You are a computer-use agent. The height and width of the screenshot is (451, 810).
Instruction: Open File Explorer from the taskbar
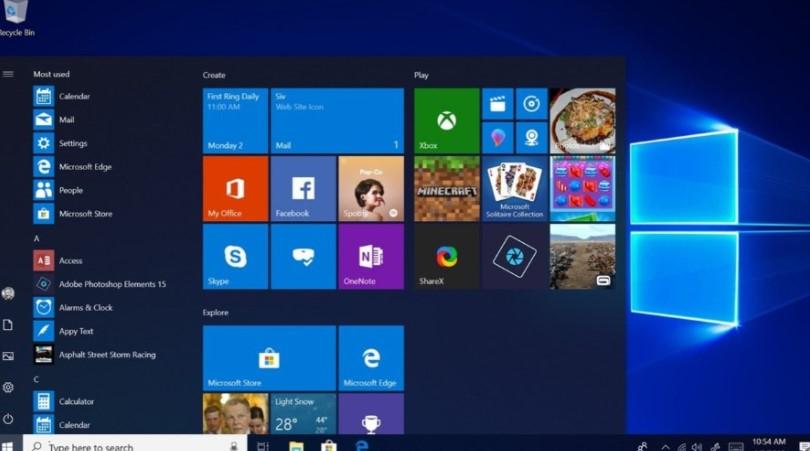[296, 446]
